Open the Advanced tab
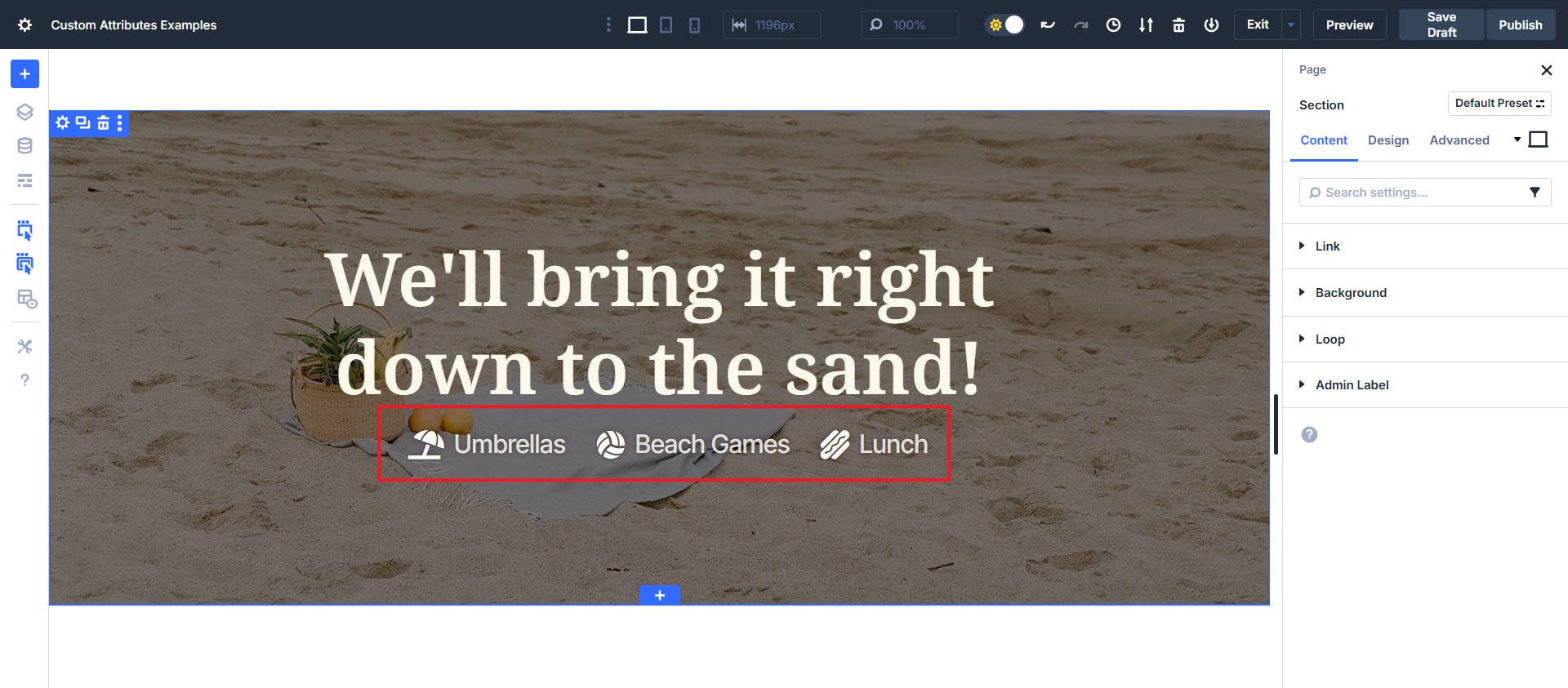 [x=1459, y=140]
